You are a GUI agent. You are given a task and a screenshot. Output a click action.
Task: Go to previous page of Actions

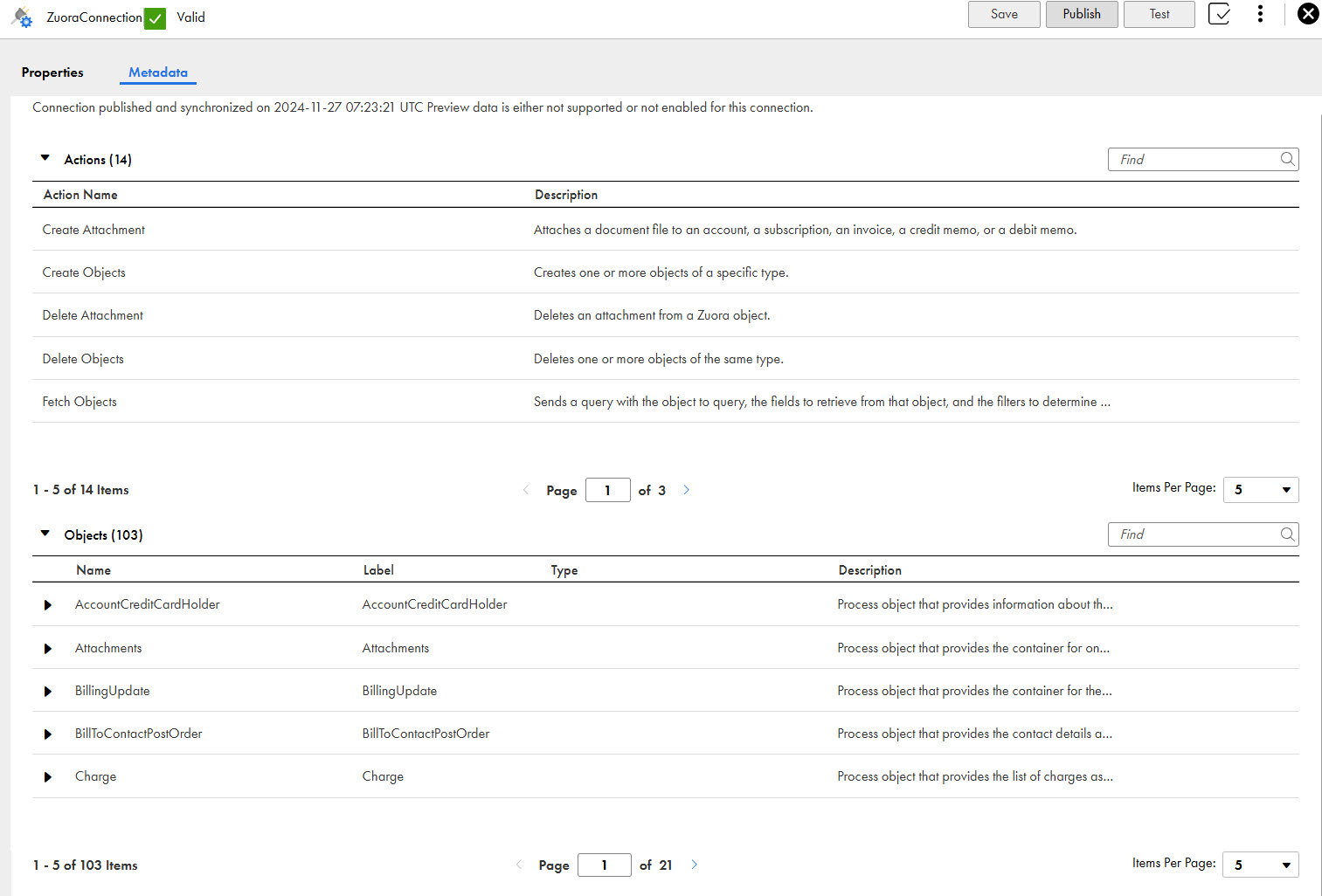[x=525, y=490]
